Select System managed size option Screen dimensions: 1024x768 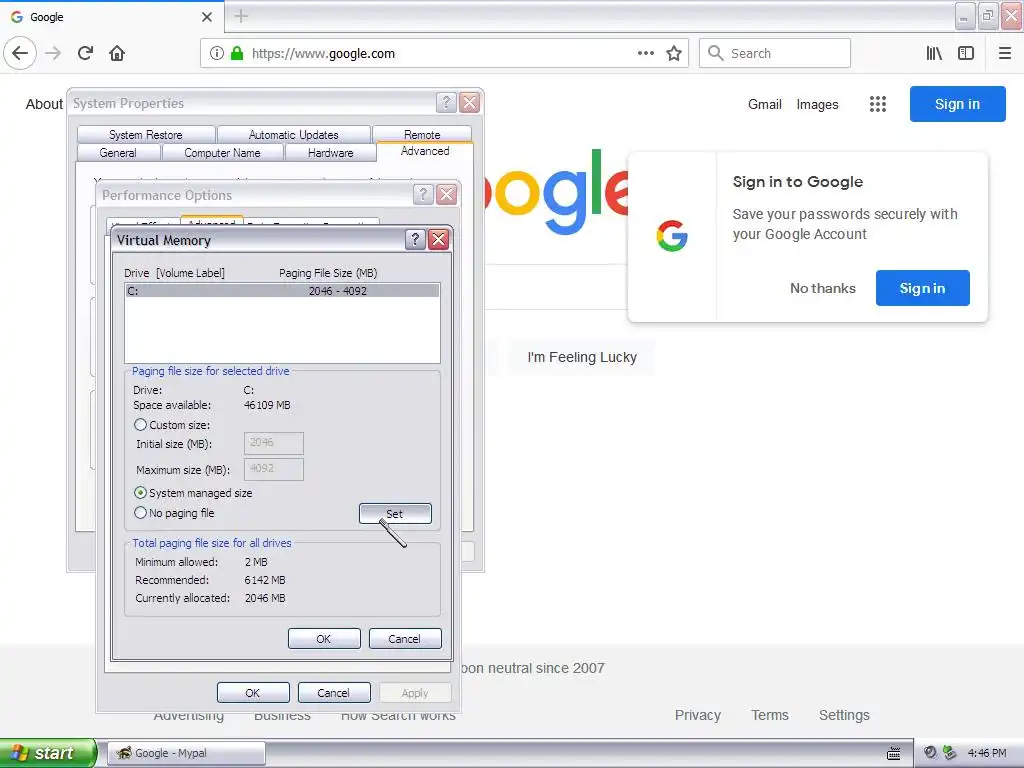(140, 492)
